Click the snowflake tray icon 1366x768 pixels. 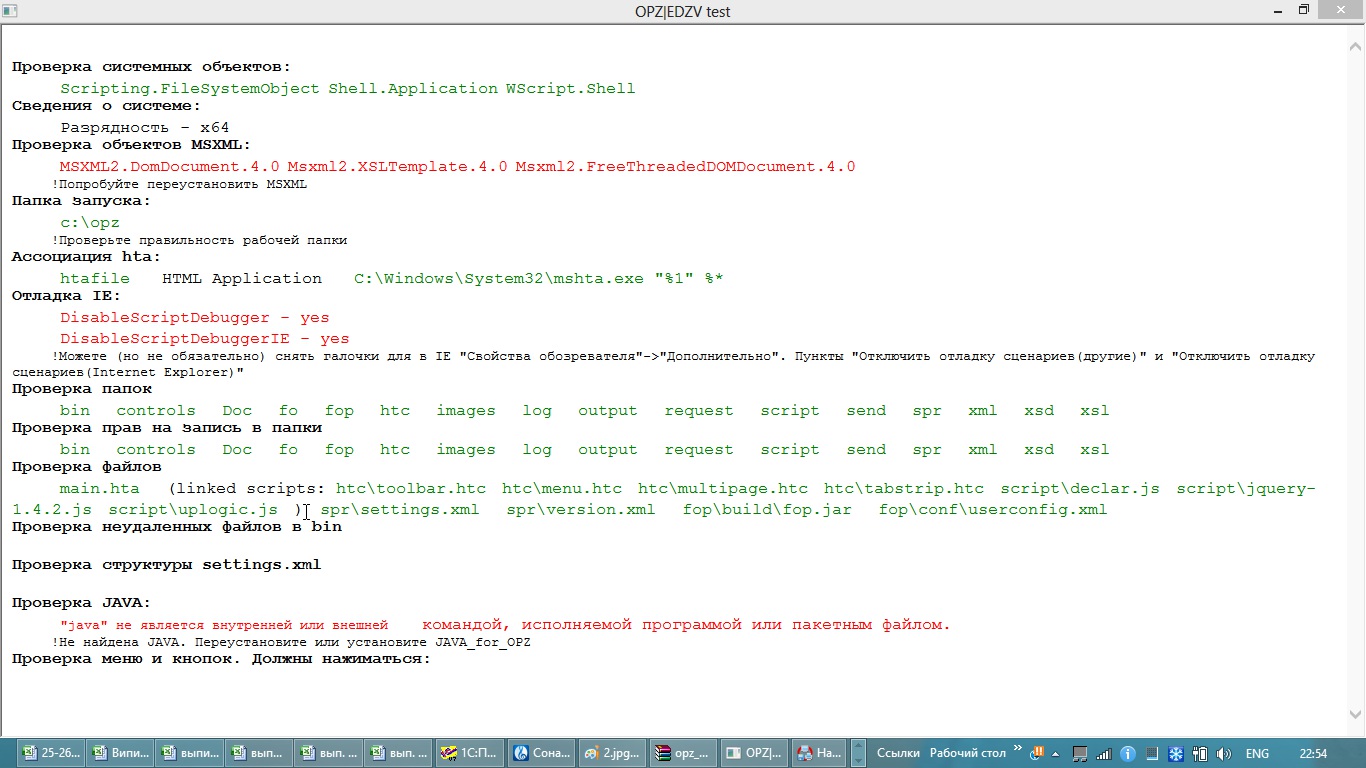point(1176,753)
